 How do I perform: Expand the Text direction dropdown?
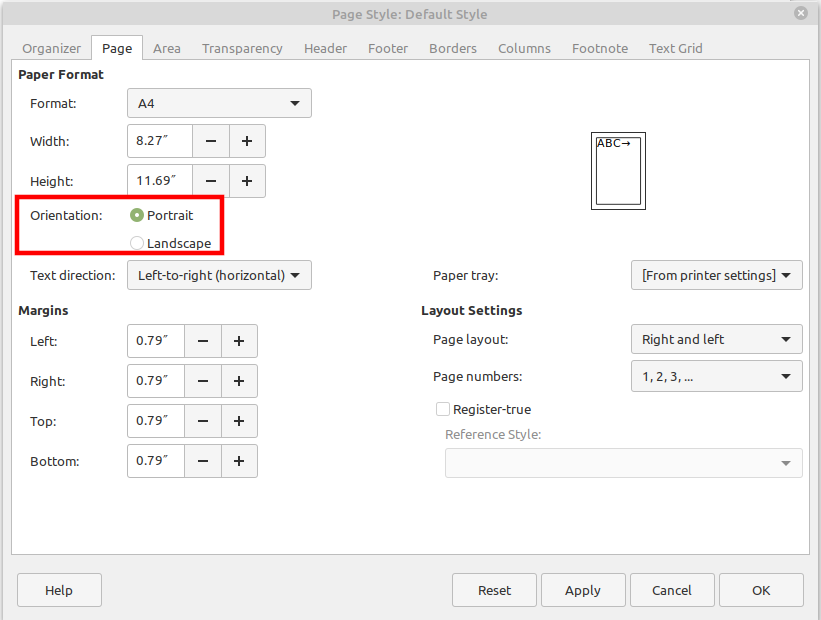[x=219, y=275]
